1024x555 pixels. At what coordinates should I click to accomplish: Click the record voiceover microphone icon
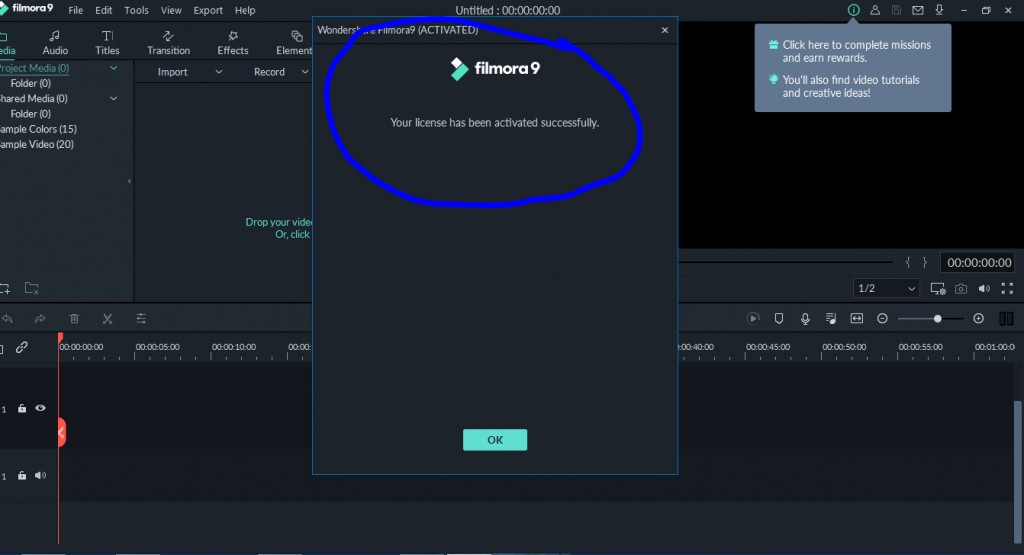coord(805,319)
